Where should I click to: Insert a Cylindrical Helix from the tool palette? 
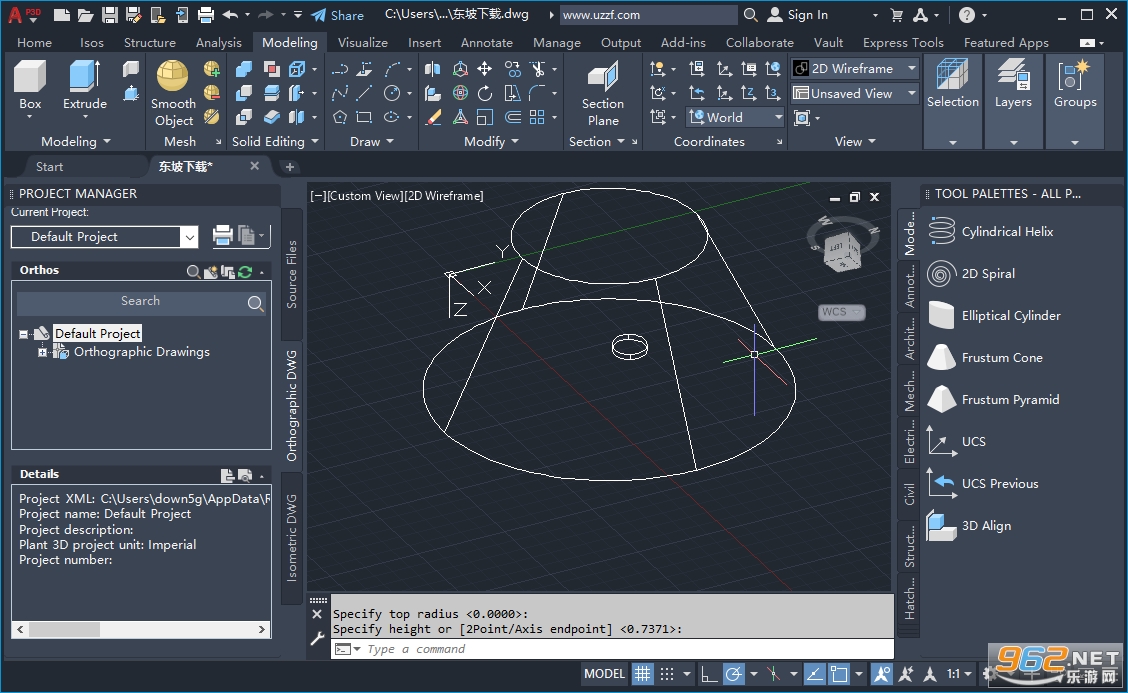[x=991, y=232]
